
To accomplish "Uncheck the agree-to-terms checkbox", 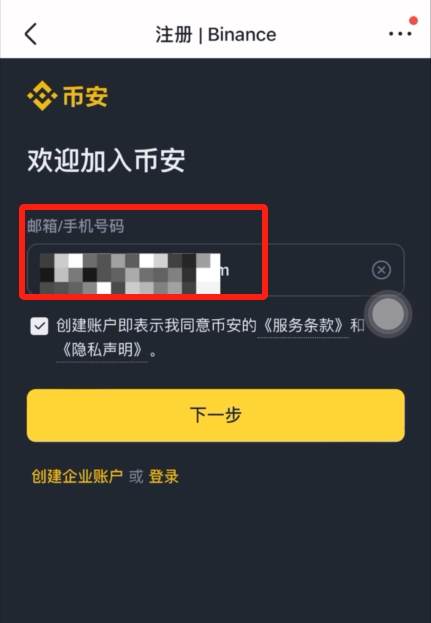I will click(39, 326).
